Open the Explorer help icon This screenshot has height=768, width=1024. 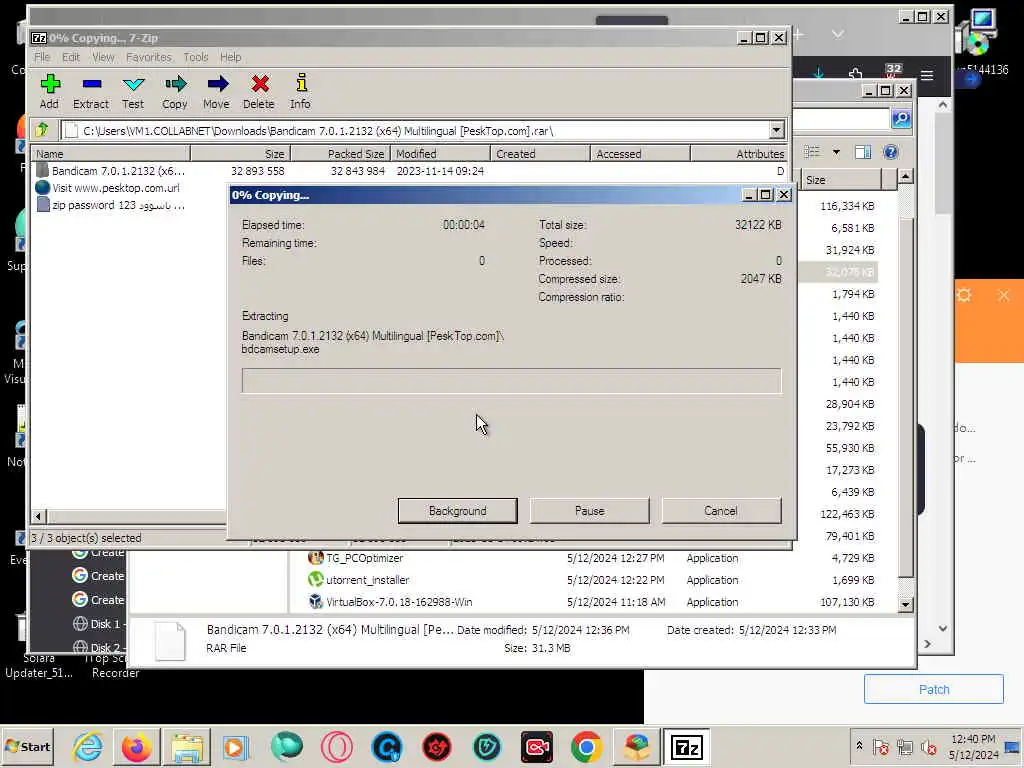tap(890, 152)
